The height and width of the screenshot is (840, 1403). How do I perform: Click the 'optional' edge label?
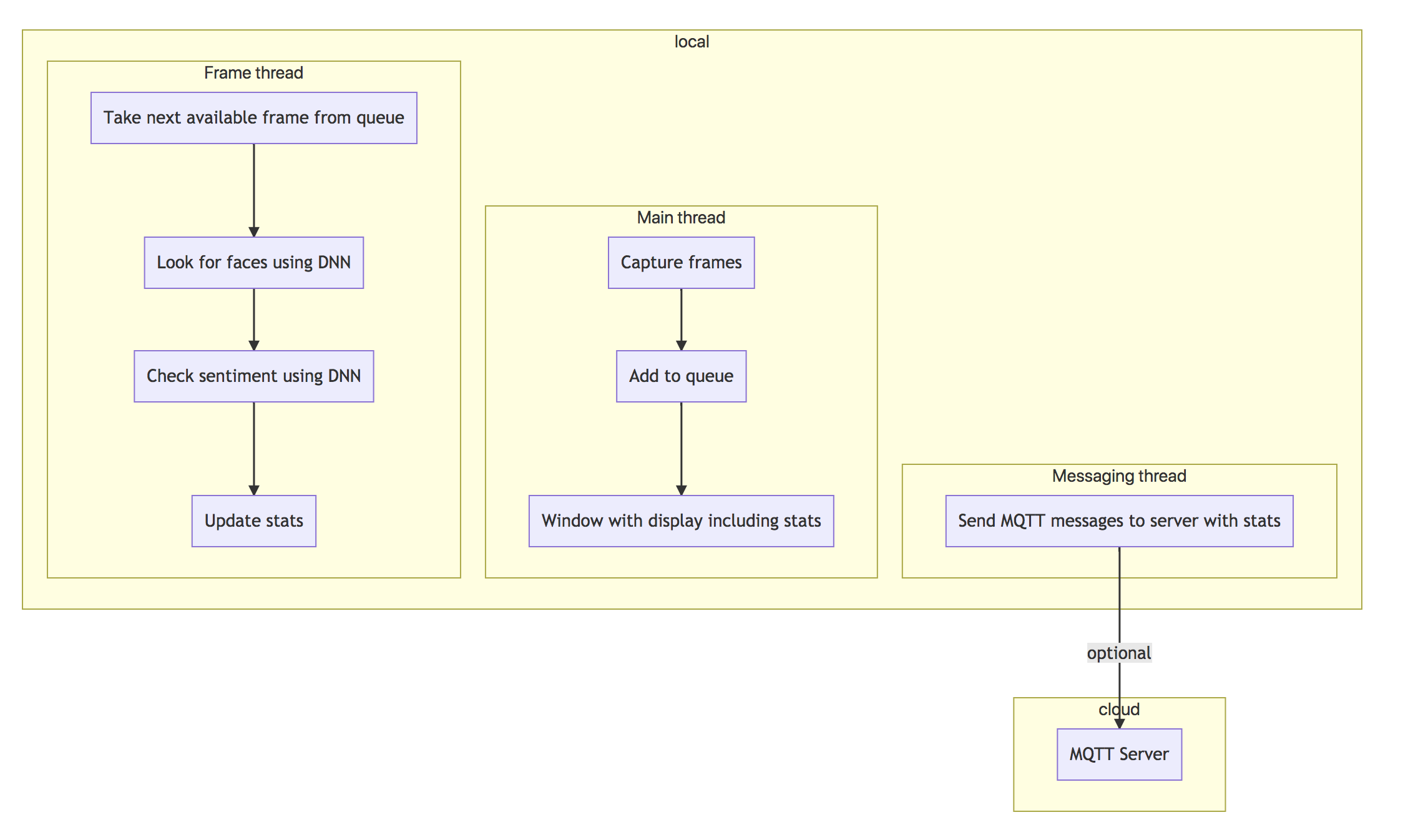(x=1119, y=653)
